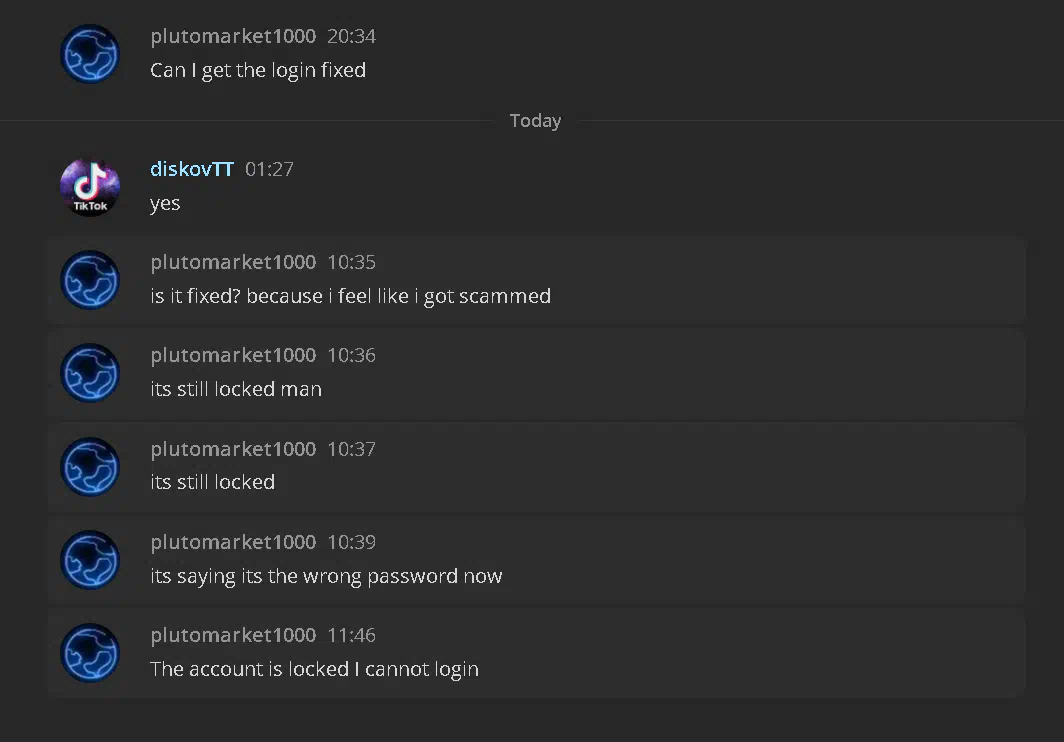Screen dimensions: 1064x742
Task: Open plutomarket1000 username at 20:34
Action: pyautogui.click(x=233, y=36)
